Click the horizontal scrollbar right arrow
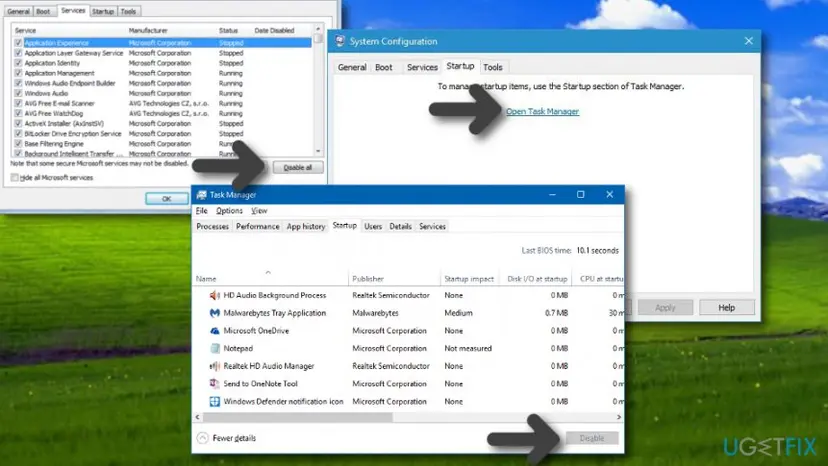Image resolution: width=828 pixels, height=466 pixels. [619, 417]
